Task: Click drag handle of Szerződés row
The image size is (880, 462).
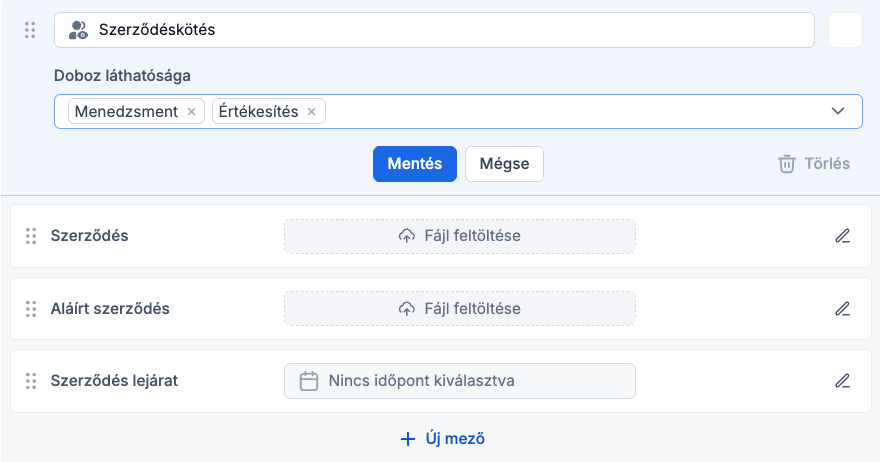Action: point(30,236)
